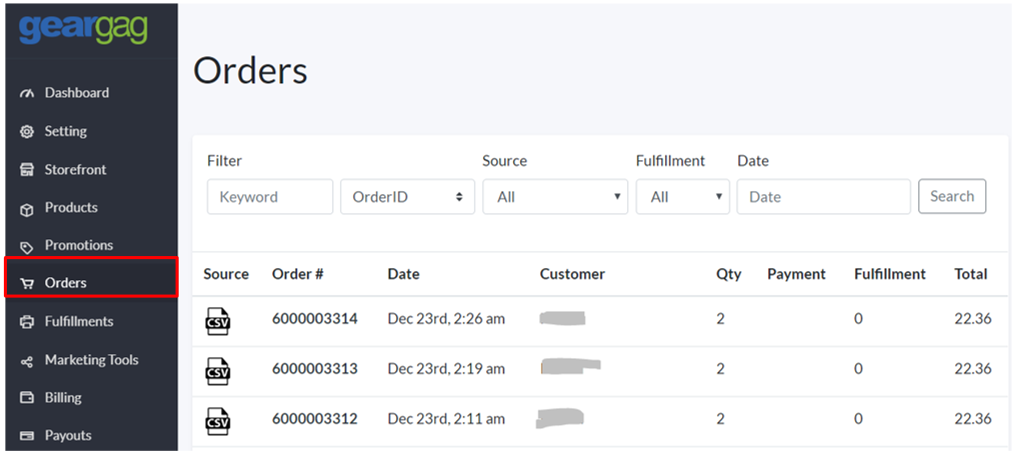Go to Marketing Tools in sidebar
The height and width of the screenshot is (455, 1019).
coord(91,360)
